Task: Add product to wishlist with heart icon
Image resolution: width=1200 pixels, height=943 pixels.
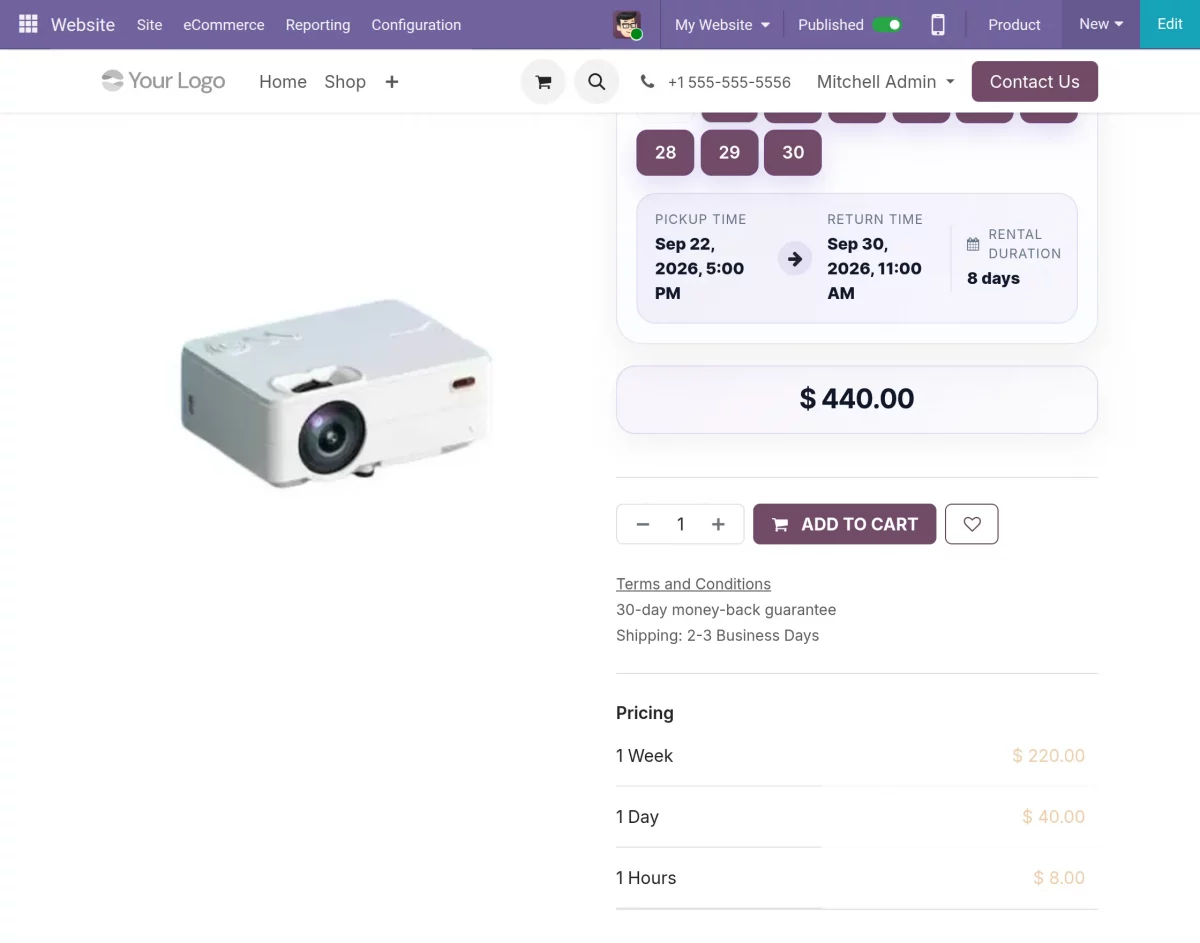Action: click(971, 524)
